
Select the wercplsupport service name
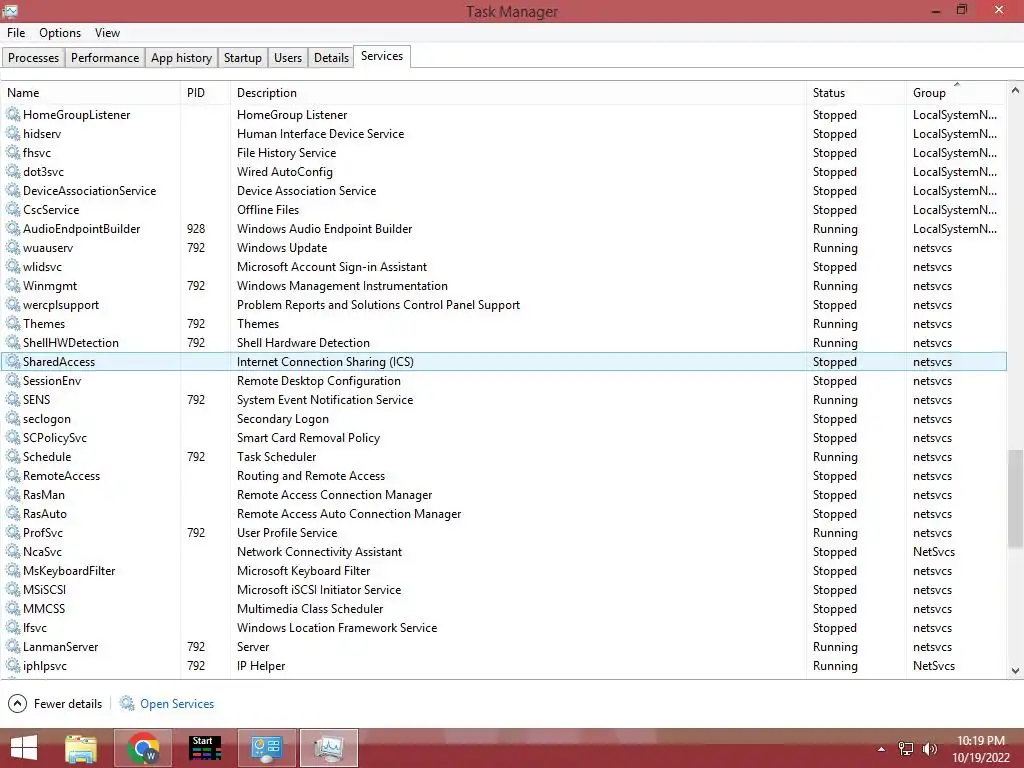pyautogui.click(x=61, y=304)
